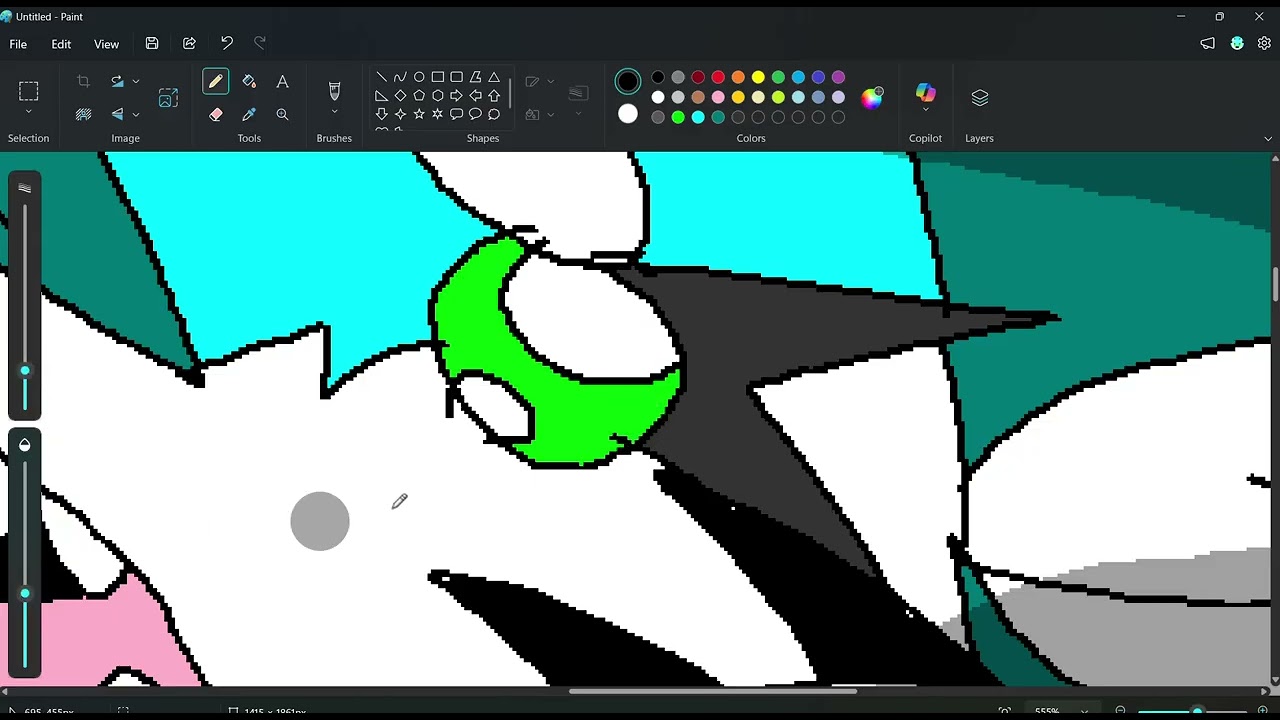Select the Text tool
The height and width of the screenshot is (720, 1280).
coord(282,81)
